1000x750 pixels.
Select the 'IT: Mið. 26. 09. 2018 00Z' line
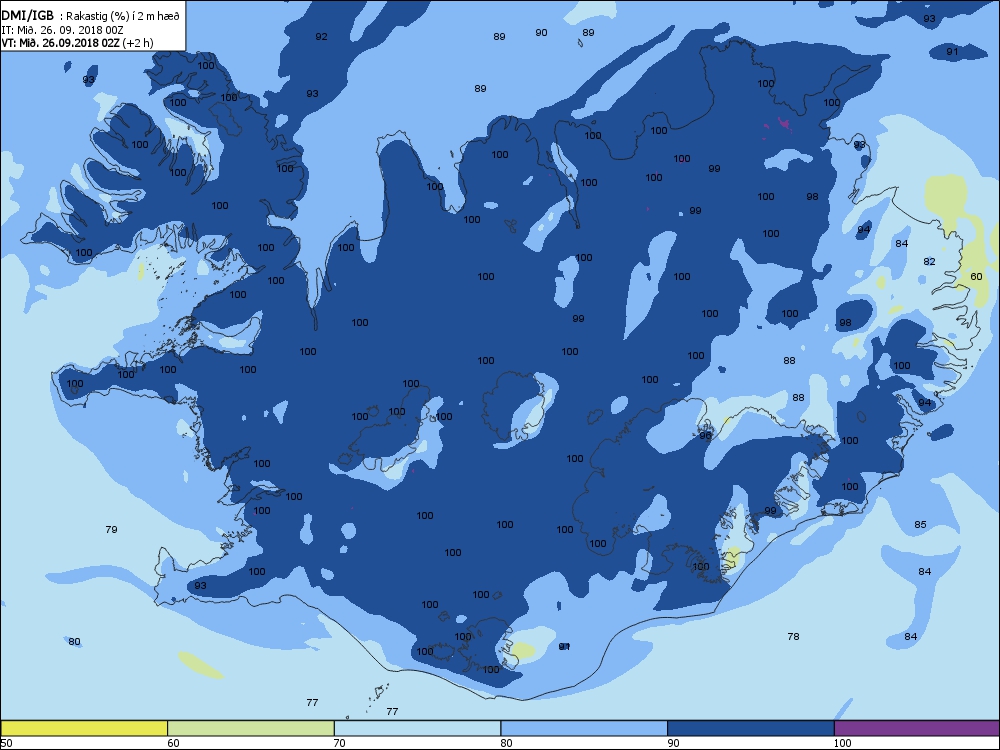coord(62,30)
